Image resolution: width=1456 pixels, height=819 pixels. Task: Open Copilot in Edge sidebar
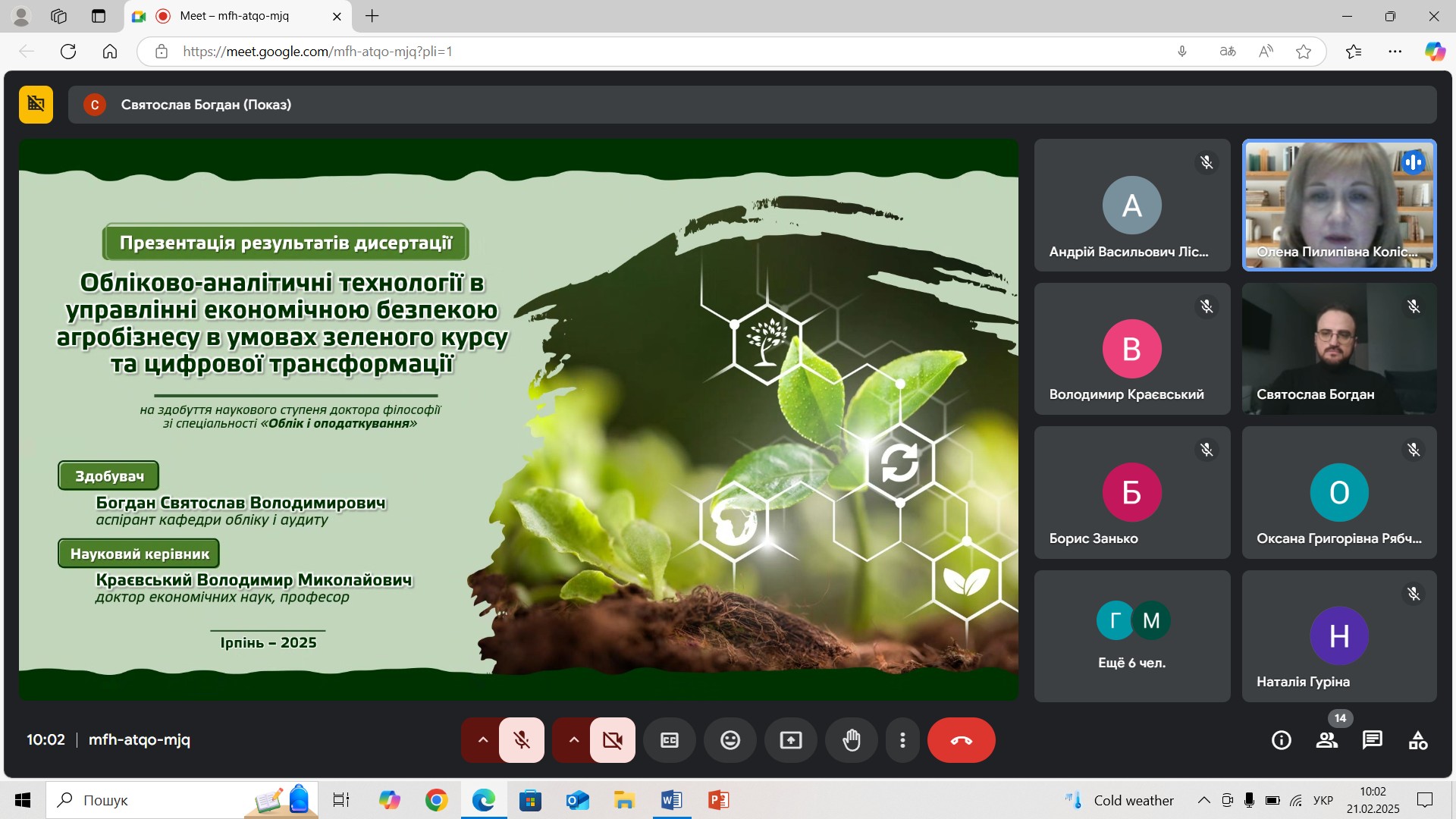1435,52
